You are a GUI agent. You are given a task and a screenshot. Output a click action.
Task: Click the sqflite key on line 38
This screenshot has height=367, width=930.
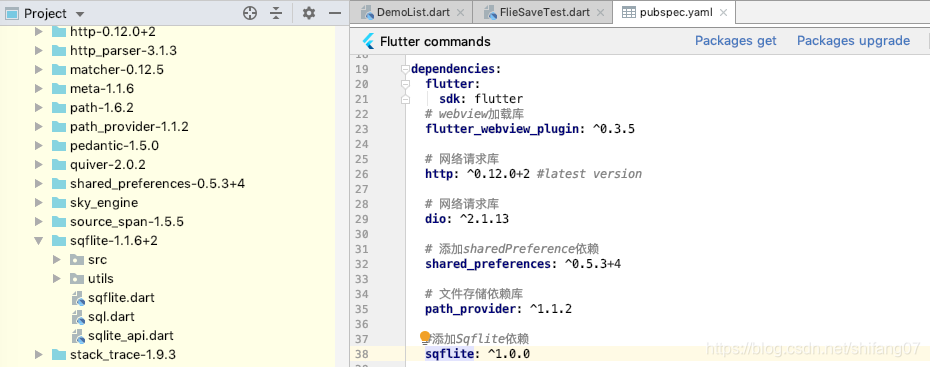point(450,354)
